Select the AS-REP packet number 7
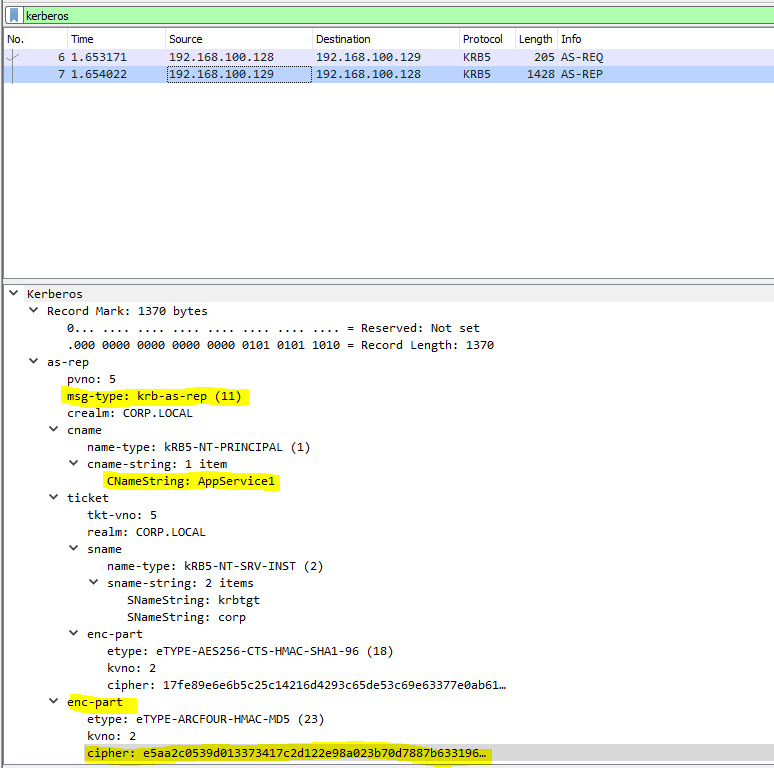774x768 pixels. [x=300, y=74]
